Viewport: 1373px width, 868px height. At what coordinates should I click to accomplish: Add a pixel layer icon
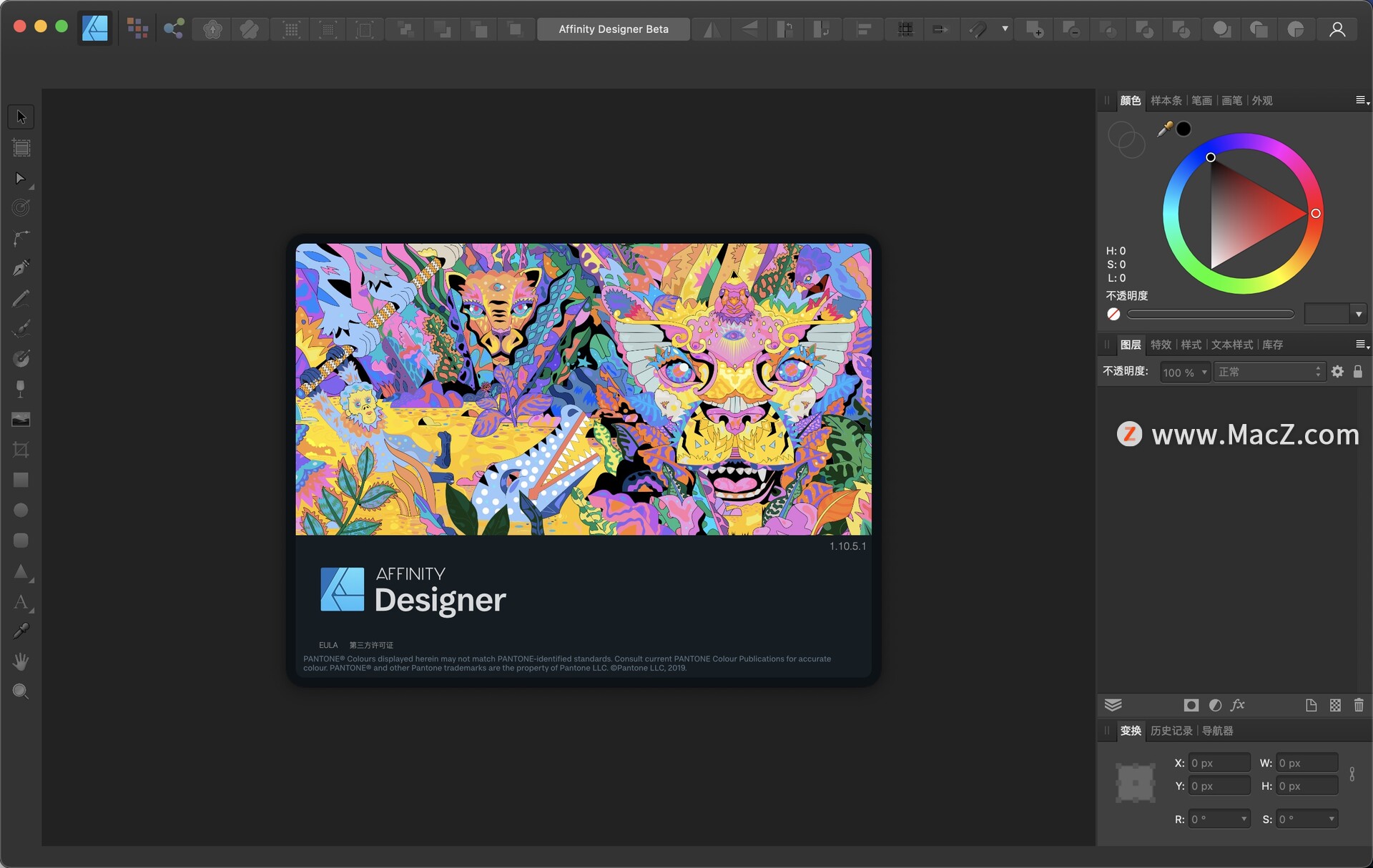(1335, 706)
